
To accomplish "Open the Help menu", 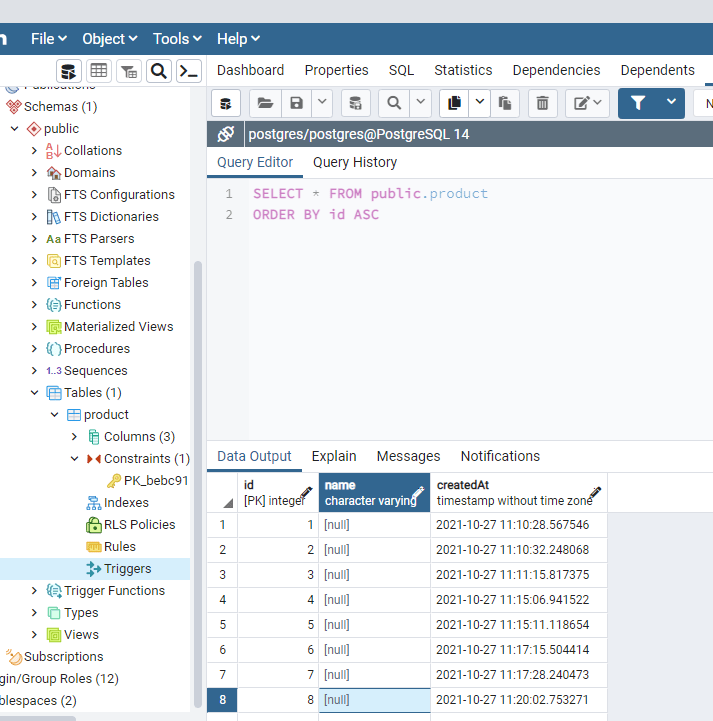I will tap(238, 39).
